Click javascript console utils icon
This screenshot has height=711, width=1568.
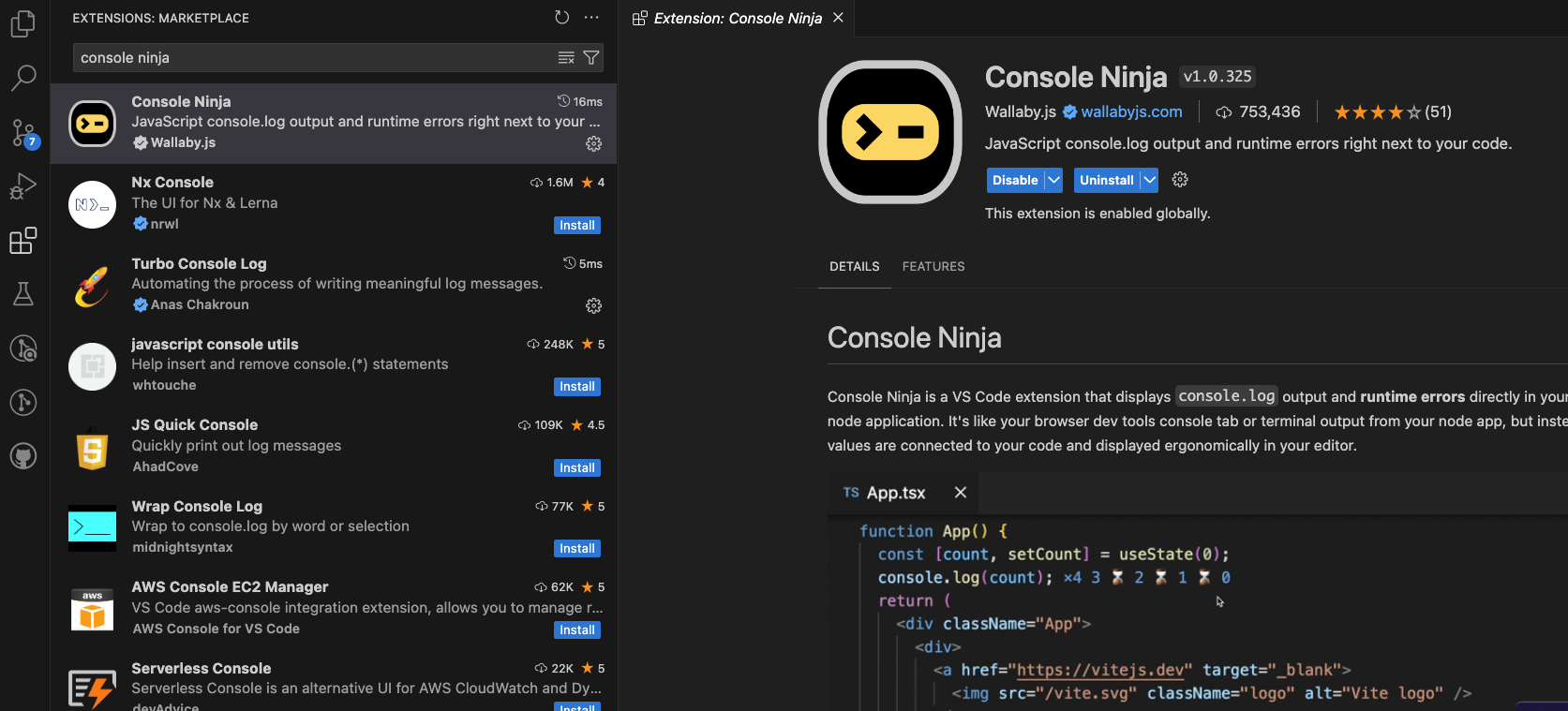(x=93, y=366)
